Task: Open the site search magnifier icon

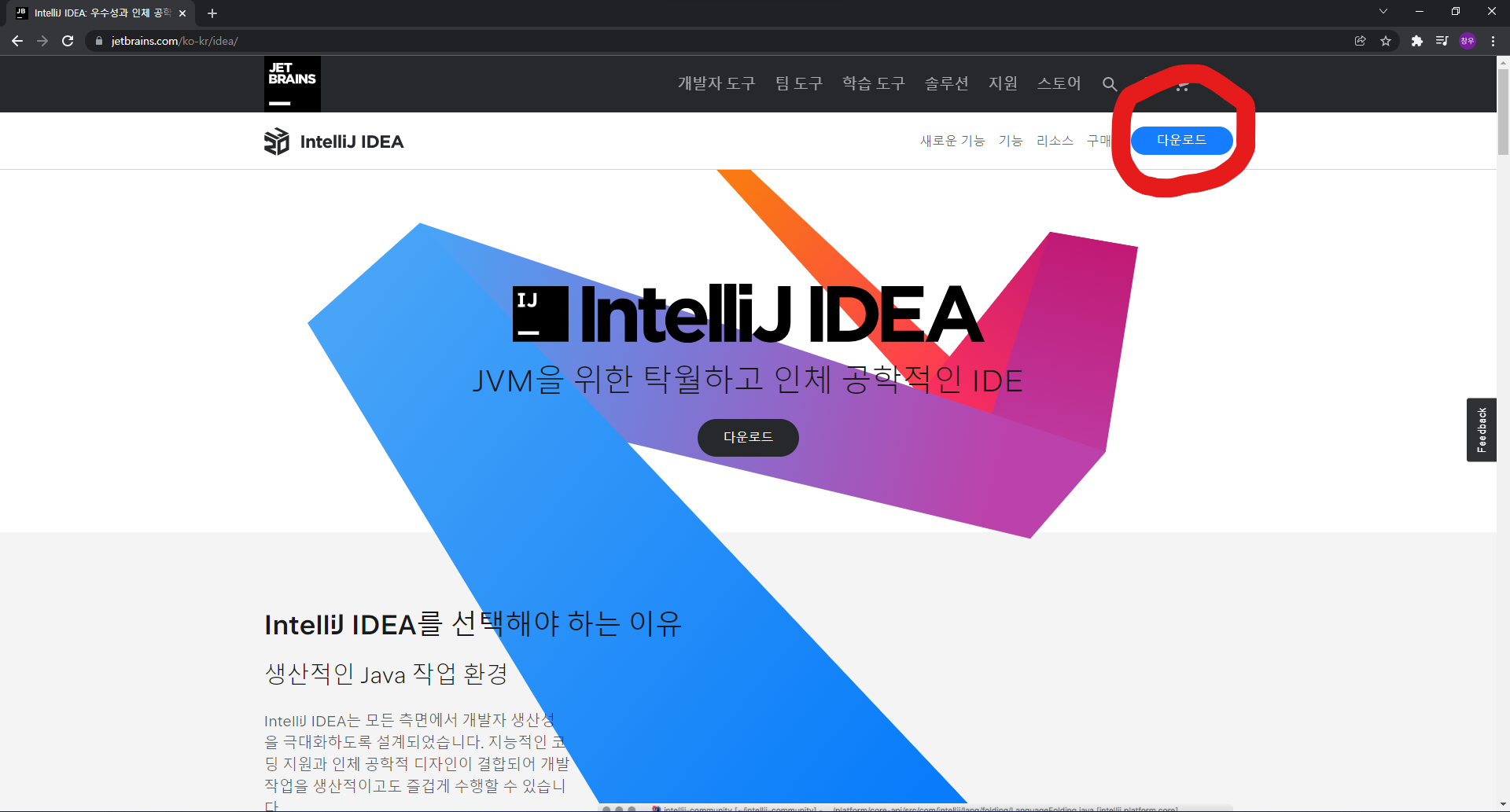Action: click(x=1110, y=84)
